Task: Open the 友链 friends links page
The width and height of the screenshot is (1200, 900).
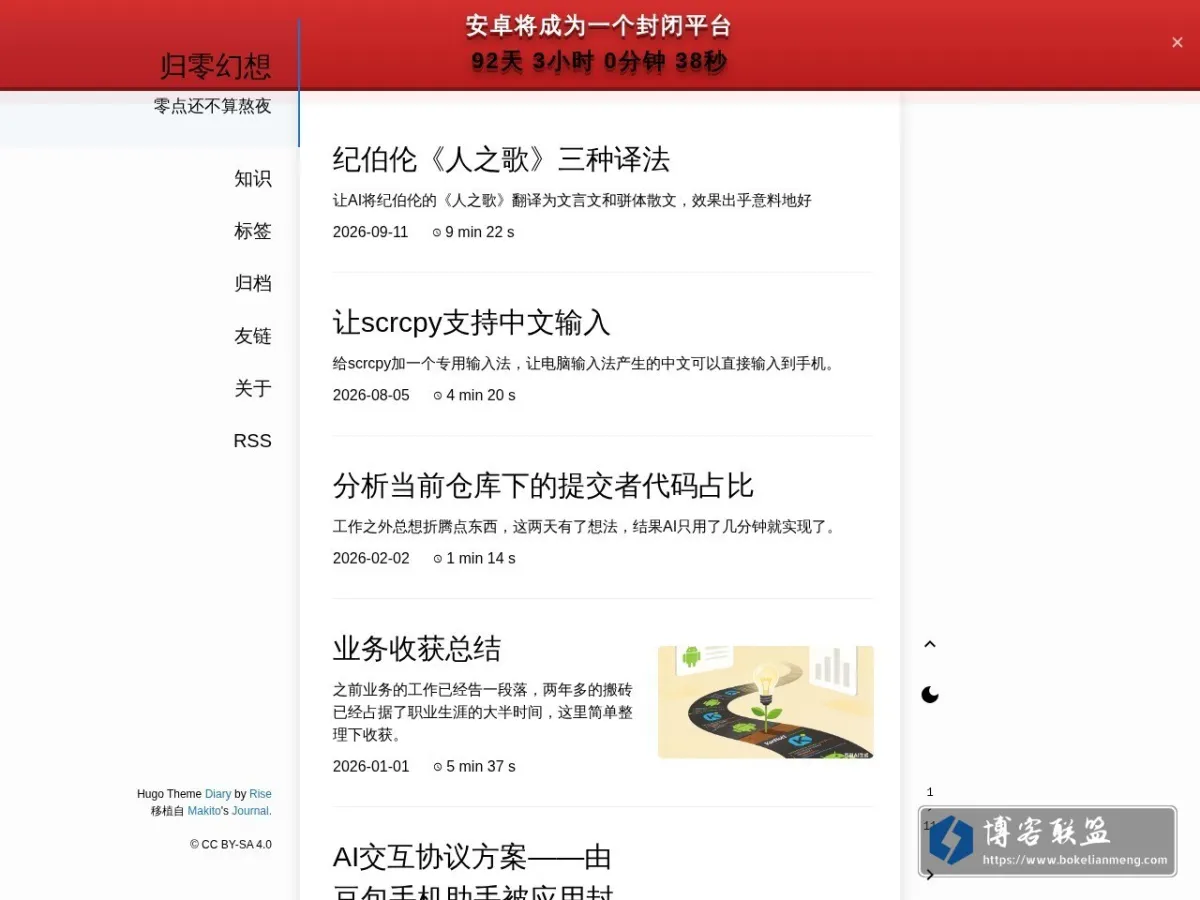Action: pyautogui.click(x=253, y=336)
